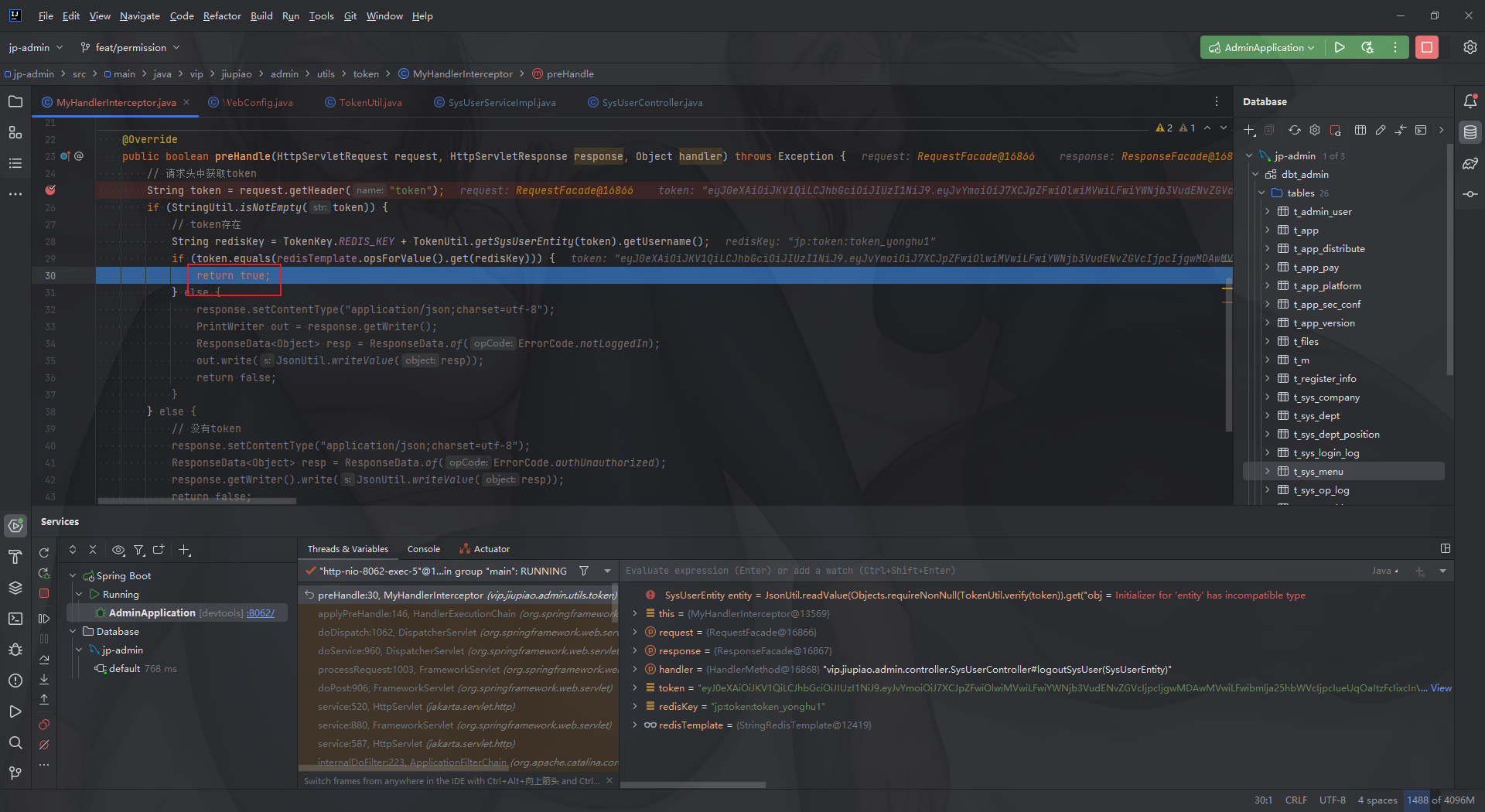Click Debug AdminApplication rerun icon in top toolbar
Image resolution: width=1485 pixels, height=812 pixels.
pyautogui.click(x=1367, y=47)
